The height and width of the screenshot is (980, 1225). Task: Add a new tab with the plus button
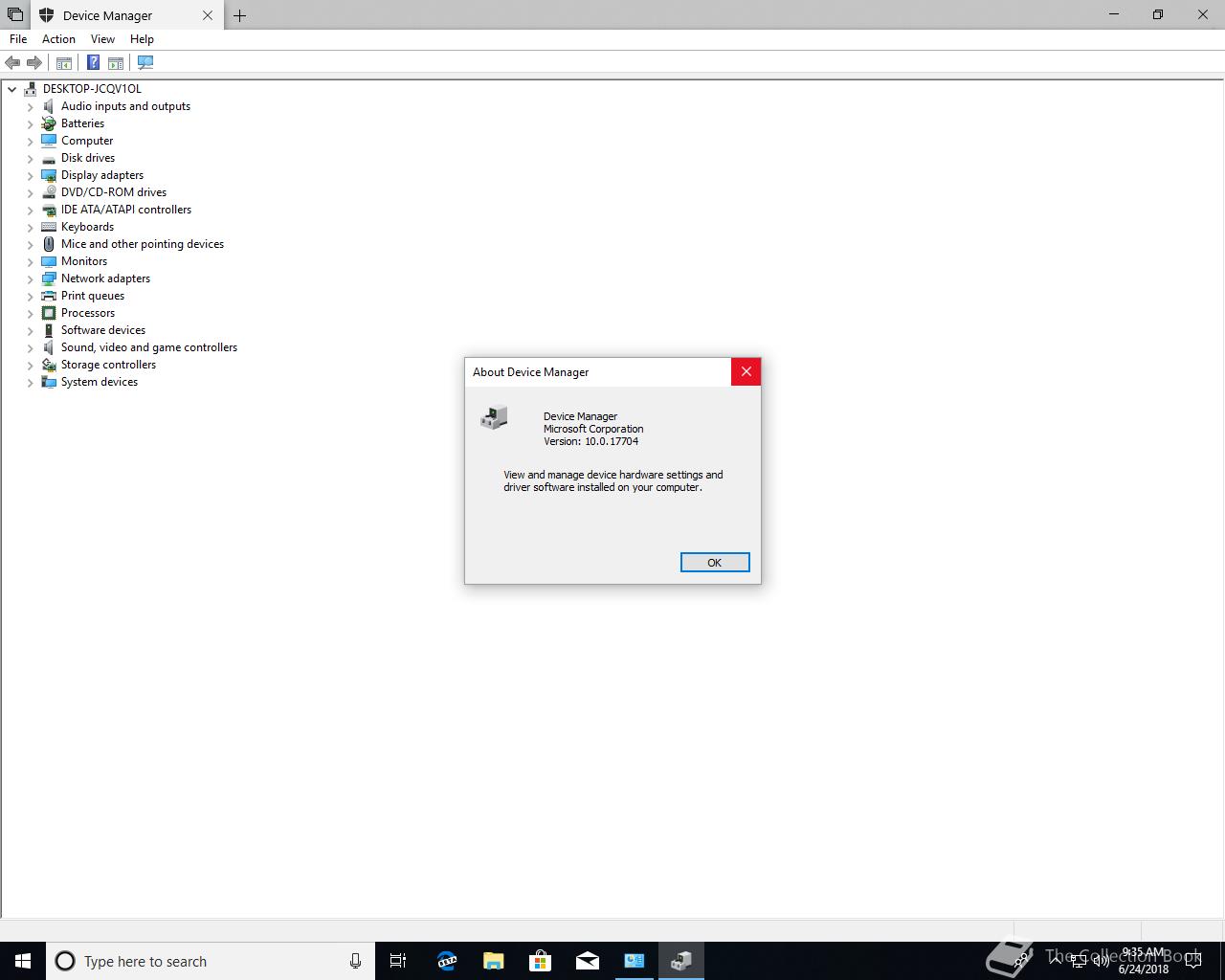239,15
